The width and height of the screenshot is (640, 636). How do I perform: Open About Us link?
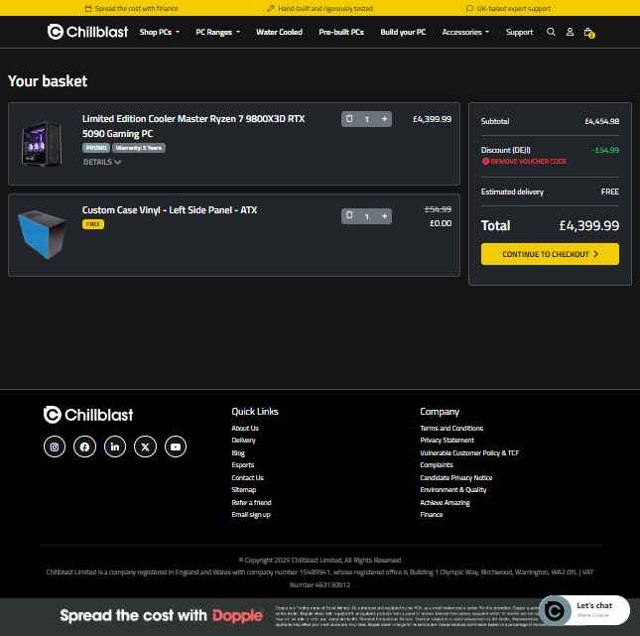(x=245, y=428)
